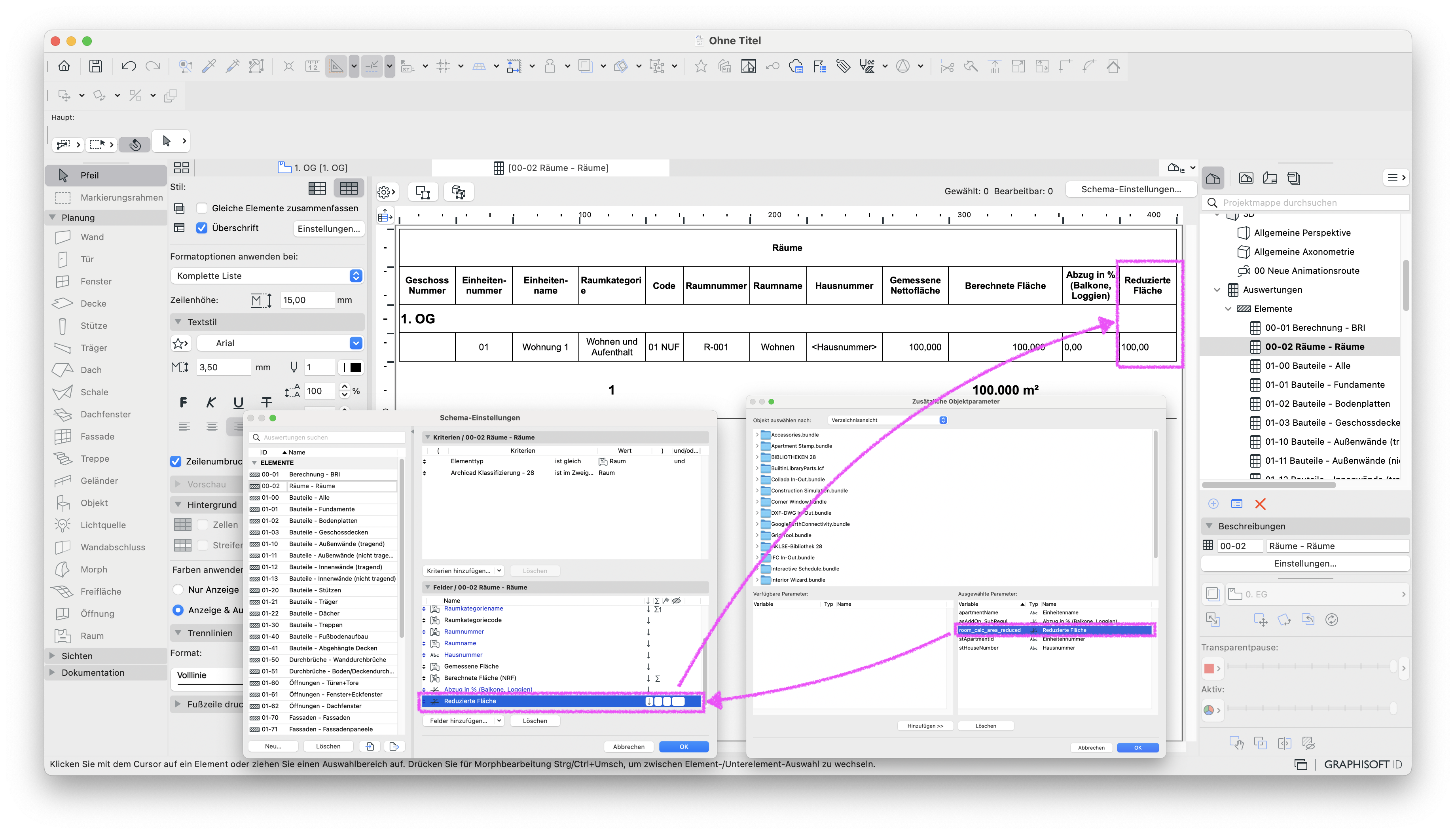Open the Projektmappe navigator icon
The width and height of the screenshot is (1456, 834).
[x=1213, y=178]
